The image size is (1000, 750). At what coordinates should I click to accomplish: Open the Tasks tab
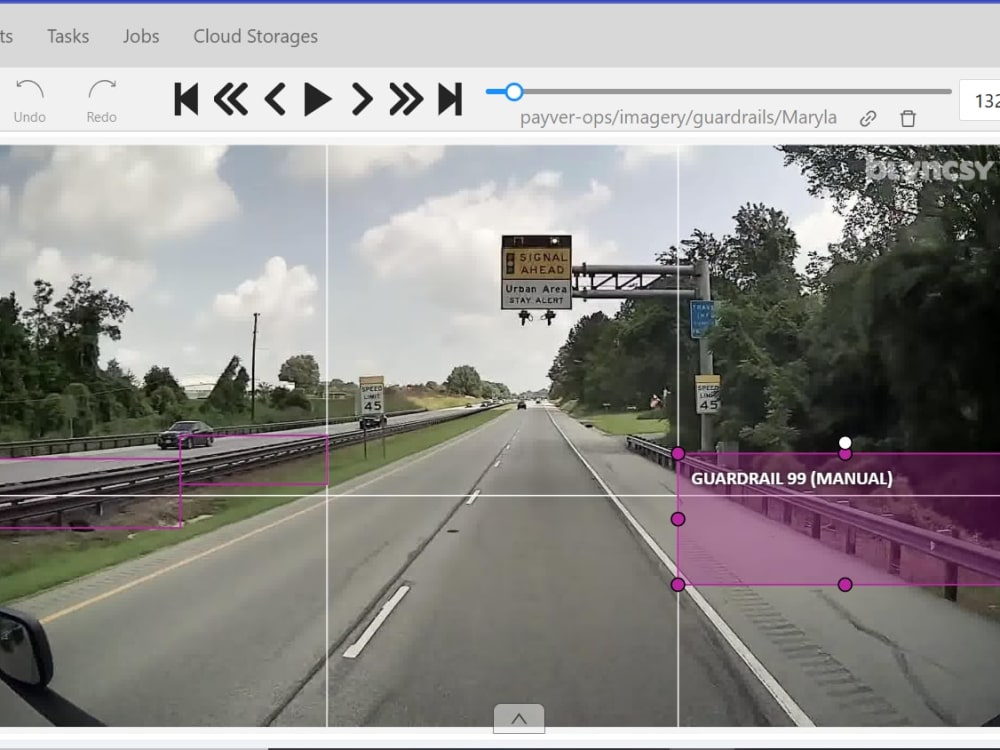coord(68,36)
